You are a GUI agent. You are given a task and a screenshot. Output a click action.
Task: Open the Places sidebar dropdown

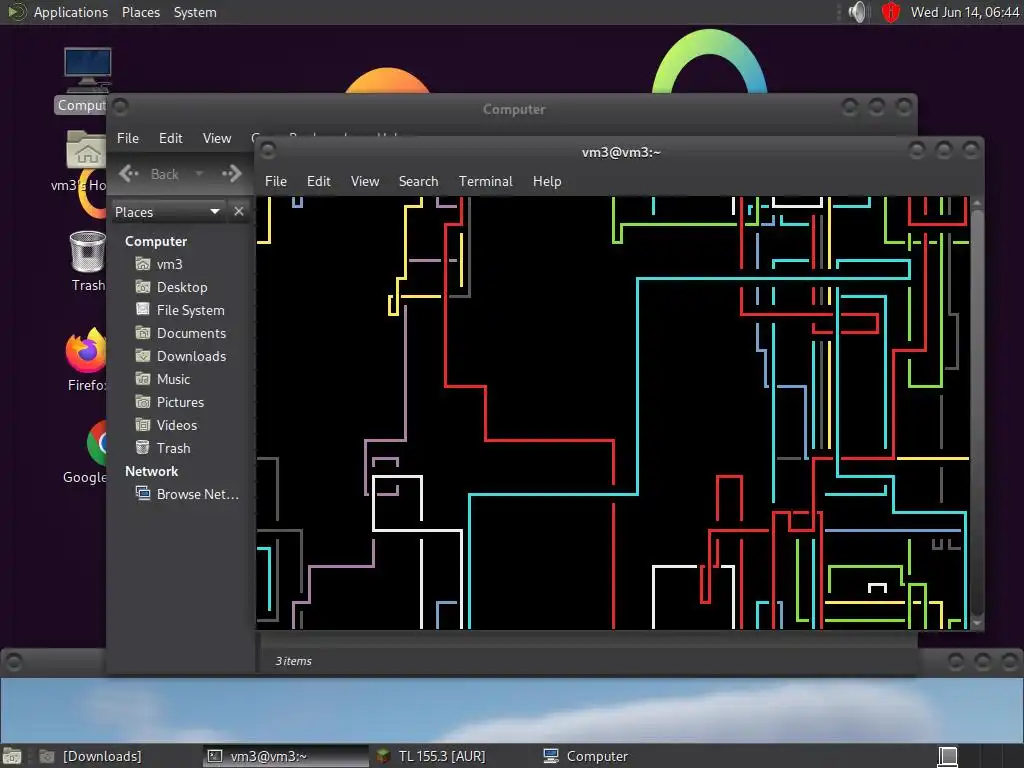pos(168,212)
